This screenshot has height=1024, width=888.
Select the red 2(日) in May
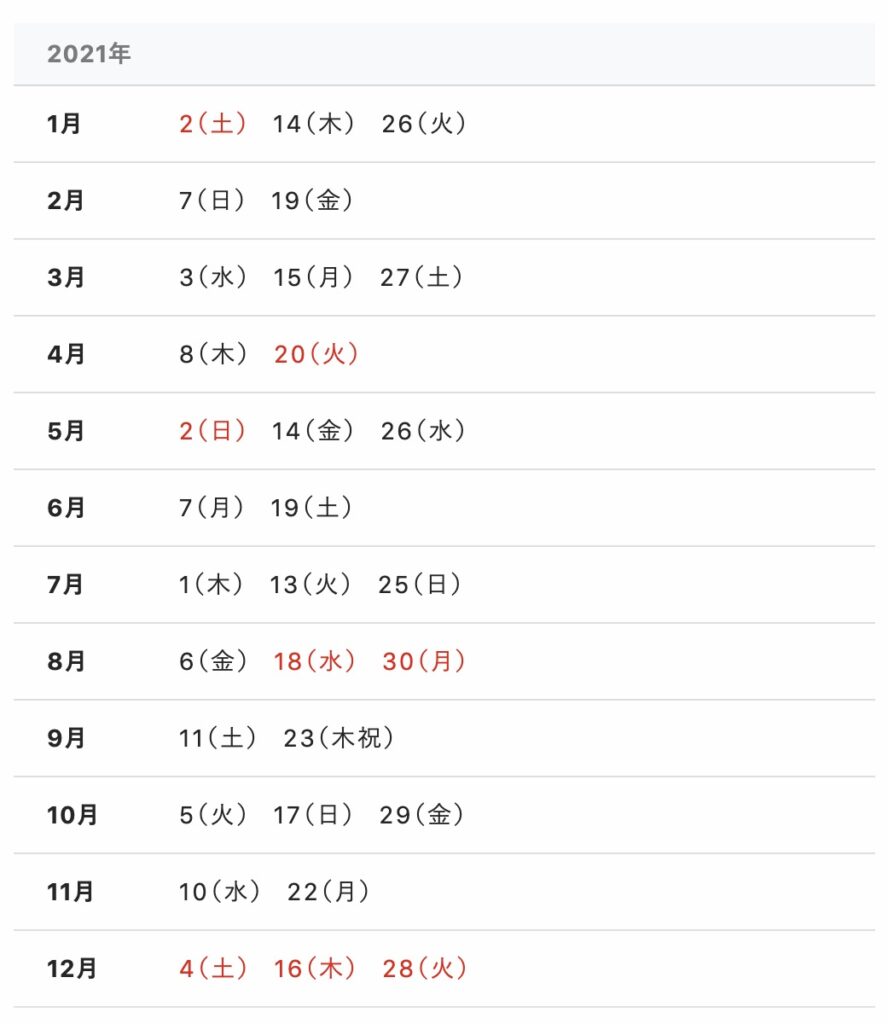213,431
